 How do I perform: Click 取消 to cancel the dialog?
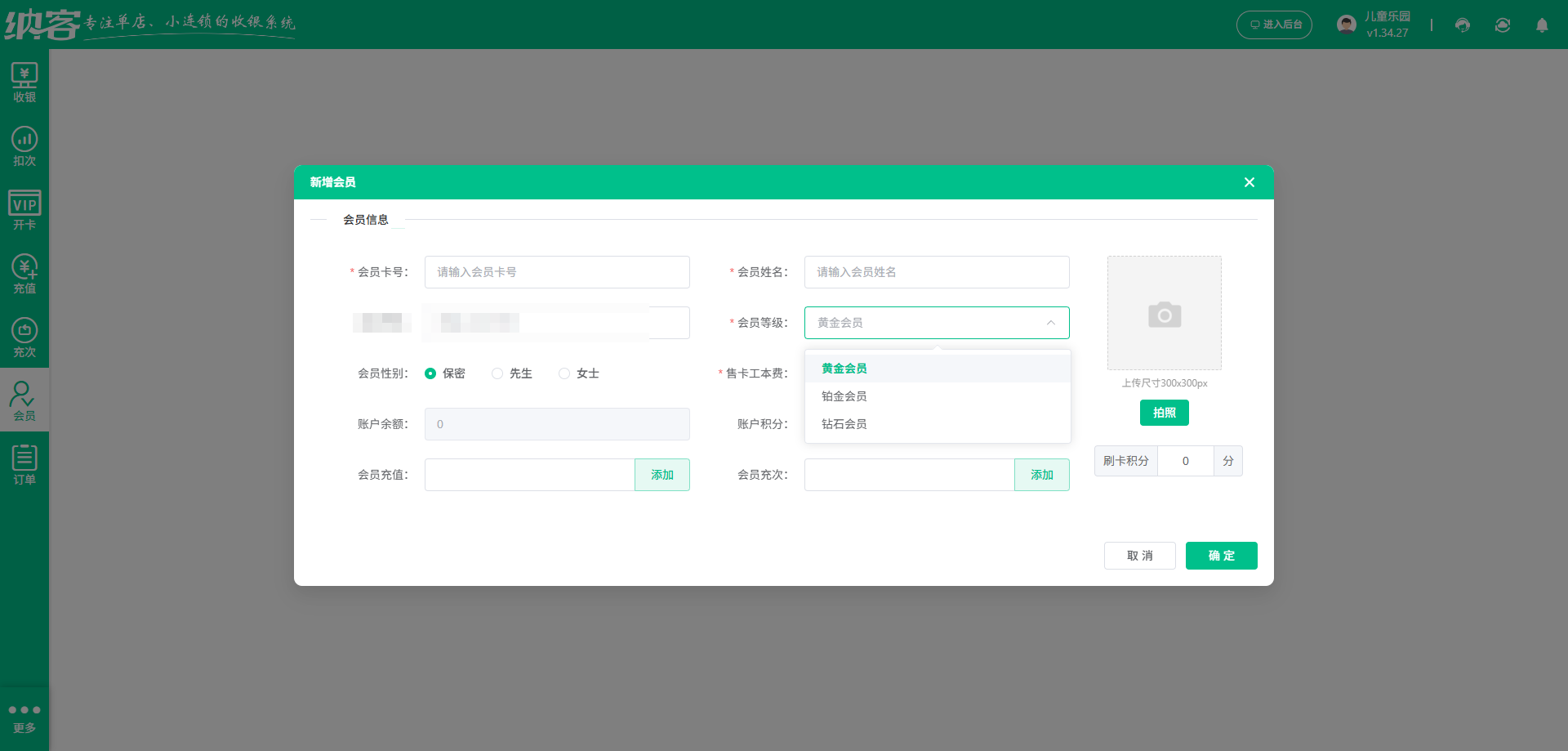tap(1139, 556)
